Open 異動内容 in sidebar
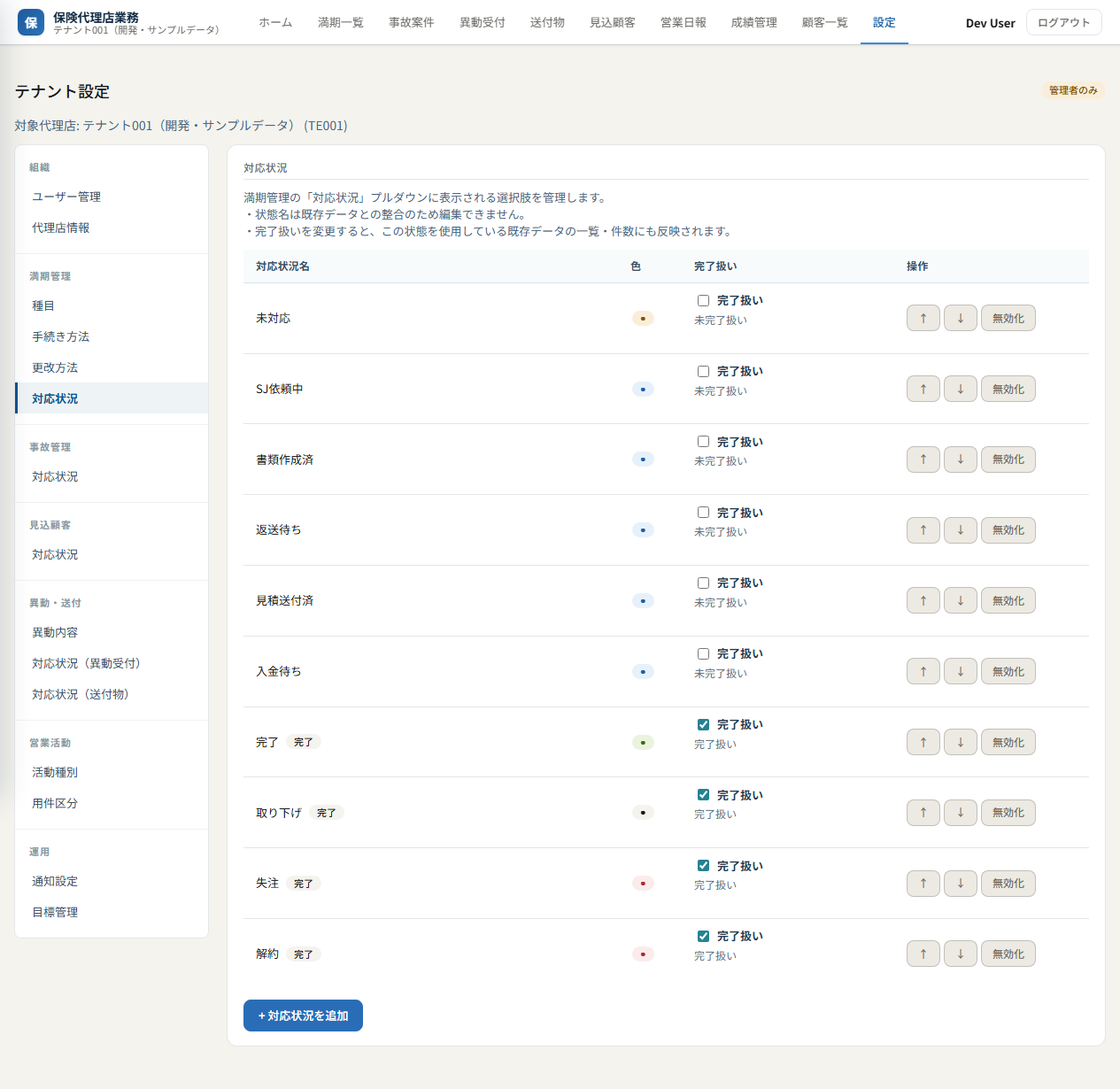This screenshot has height=1089, width=1120. click(112, 632)
